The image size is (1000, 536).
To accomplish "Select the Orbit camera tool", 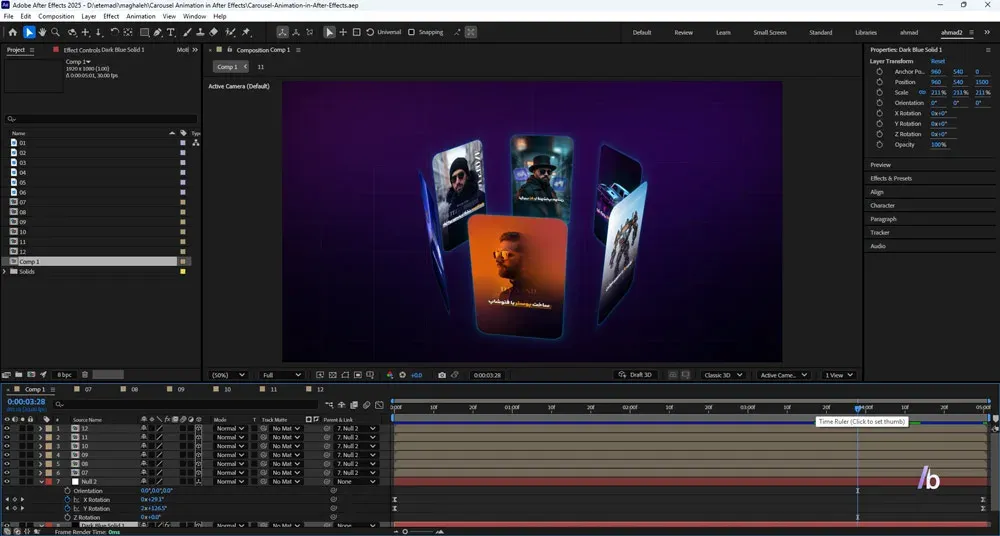I will pos(72,32).
